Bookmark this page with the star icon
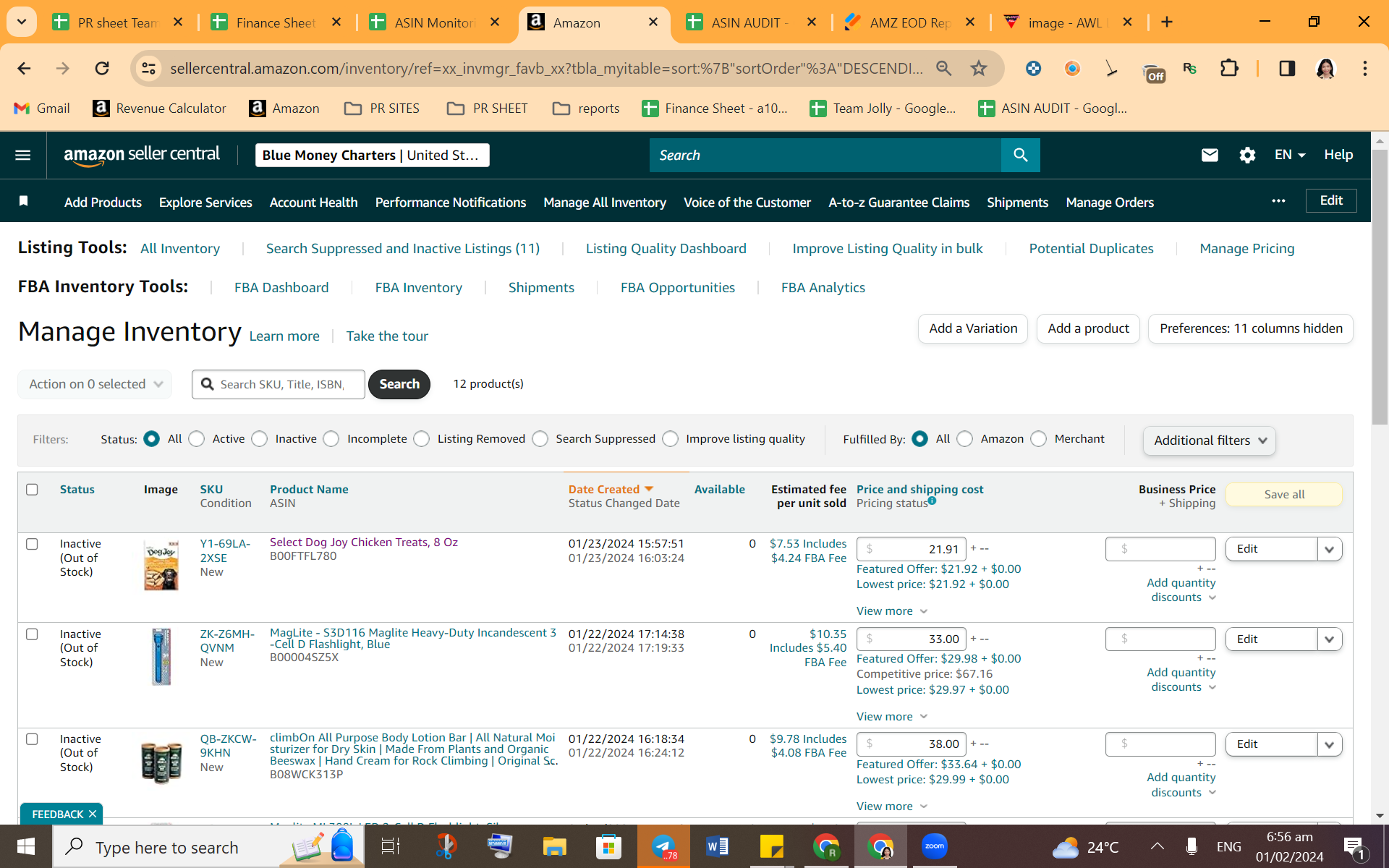The height and width of the screenshot is (868, 1389). click(979, 68)
